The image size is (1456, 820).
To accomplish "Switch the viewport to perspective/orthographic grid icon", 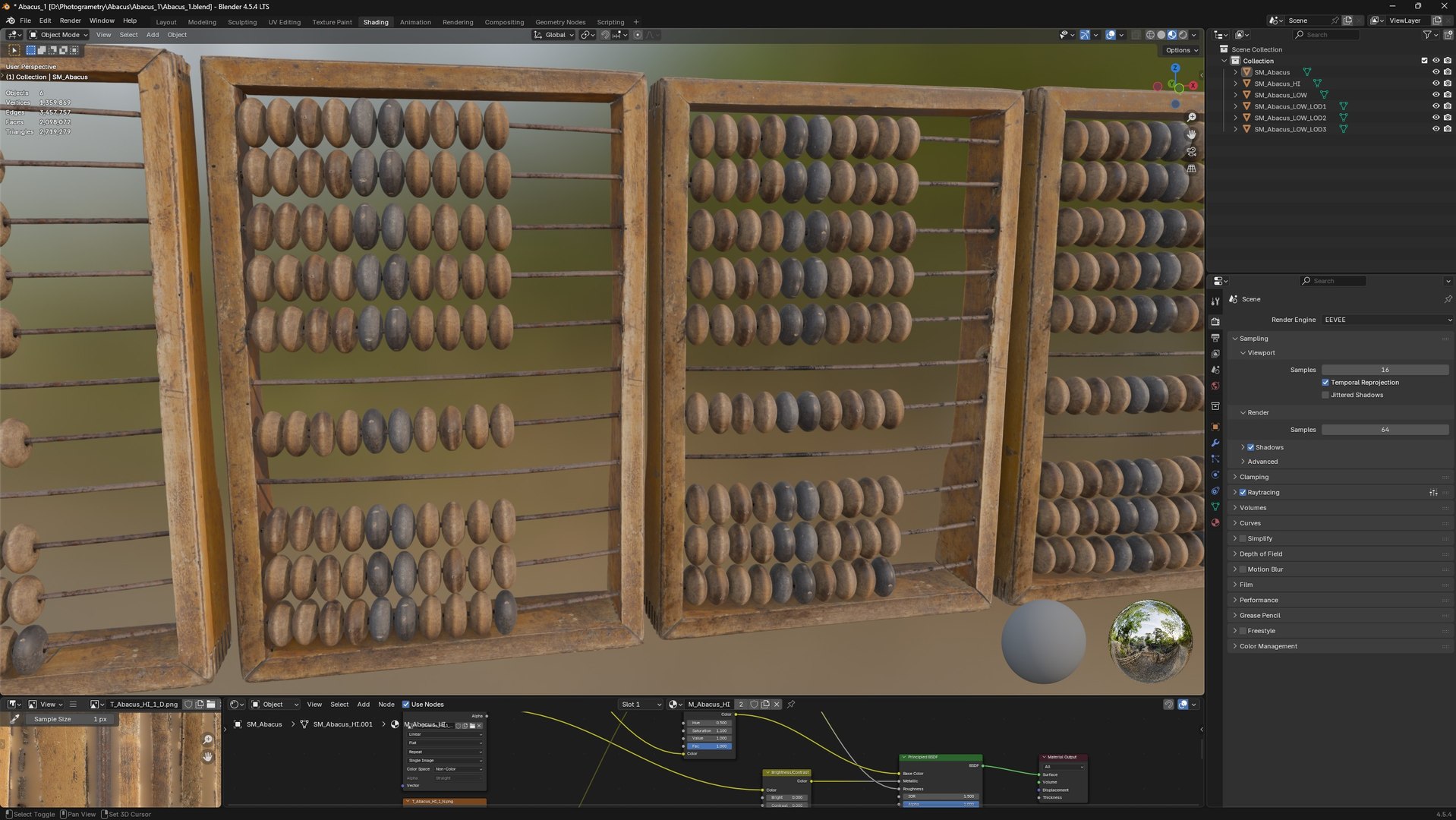I will point(1191,169).
